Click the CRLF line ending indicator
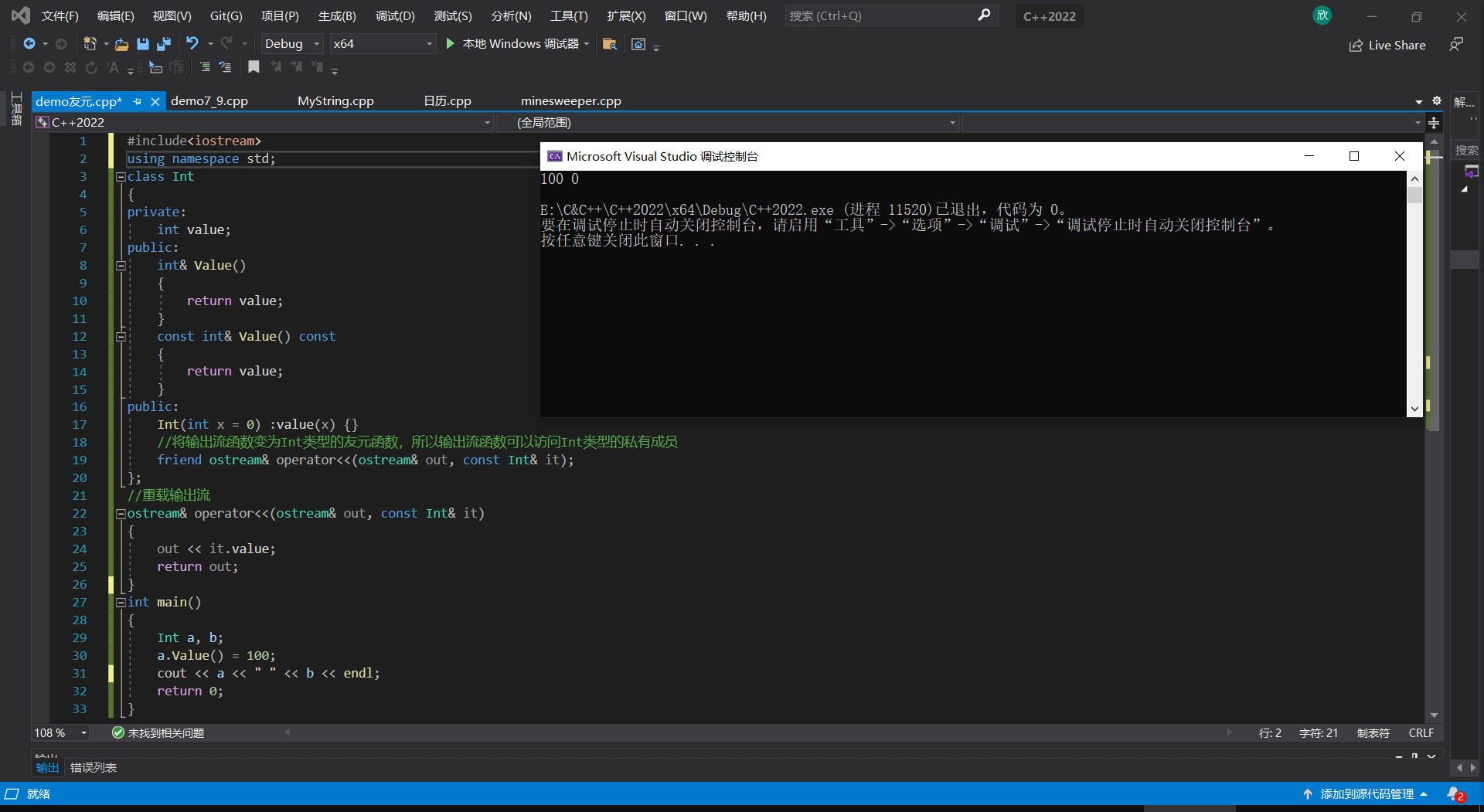 click(1421, 733)
